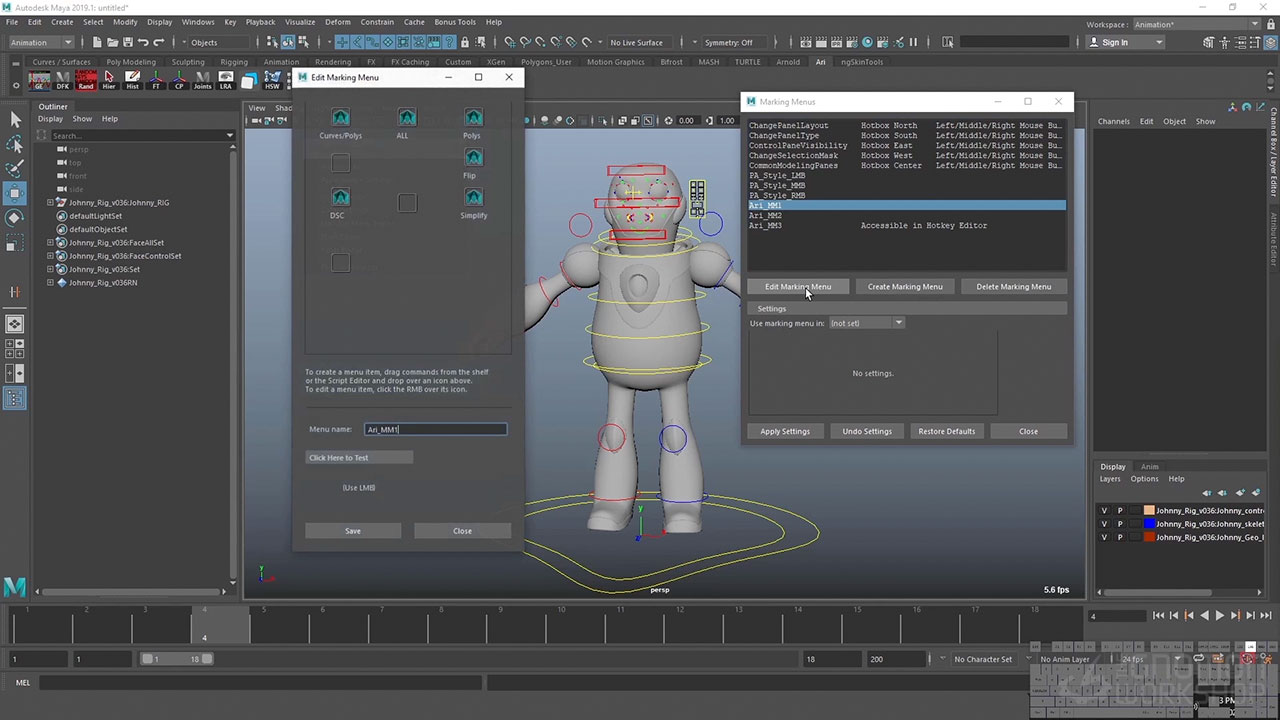The width and height of the screenshot is (1280, 720).
Task: Open the Deform menu
Action: (337, 22)
